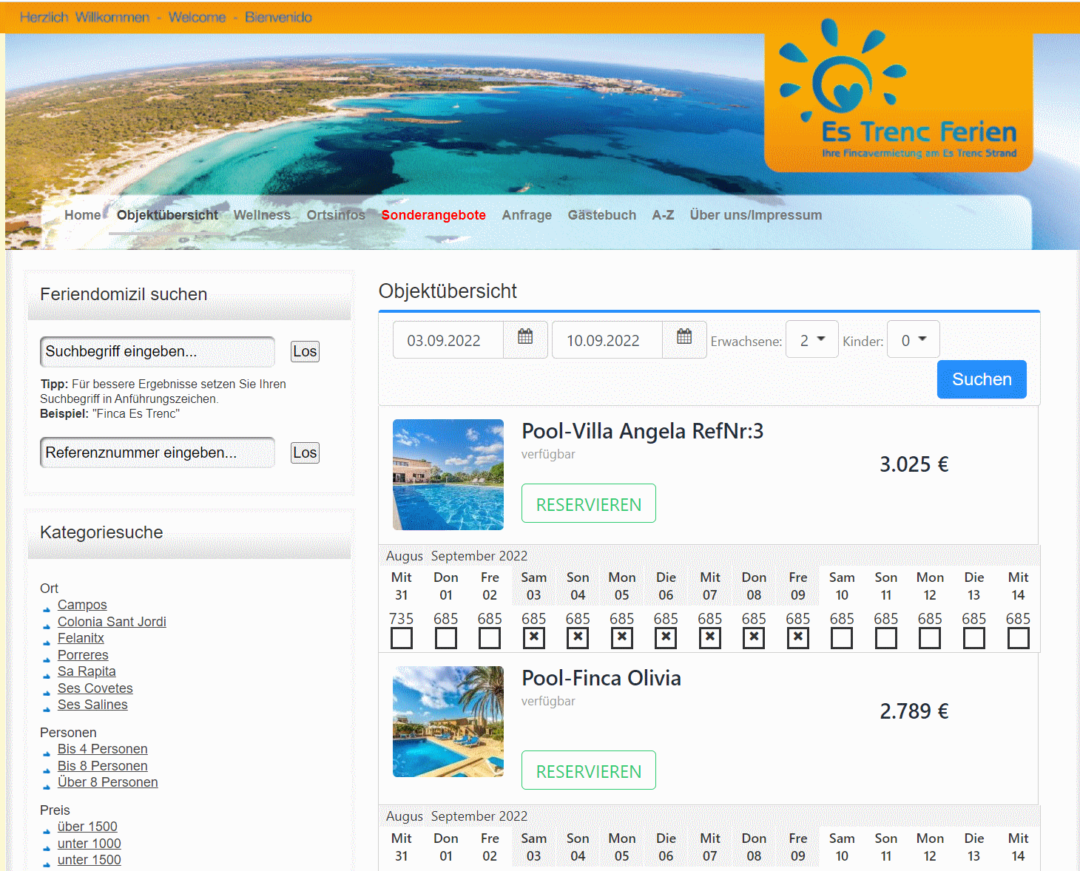The height and width of the screenshot is (871, 1080).
Task: Go to the Gästebuch menu page
Action: pyautogui.click(x=602, y=215)
